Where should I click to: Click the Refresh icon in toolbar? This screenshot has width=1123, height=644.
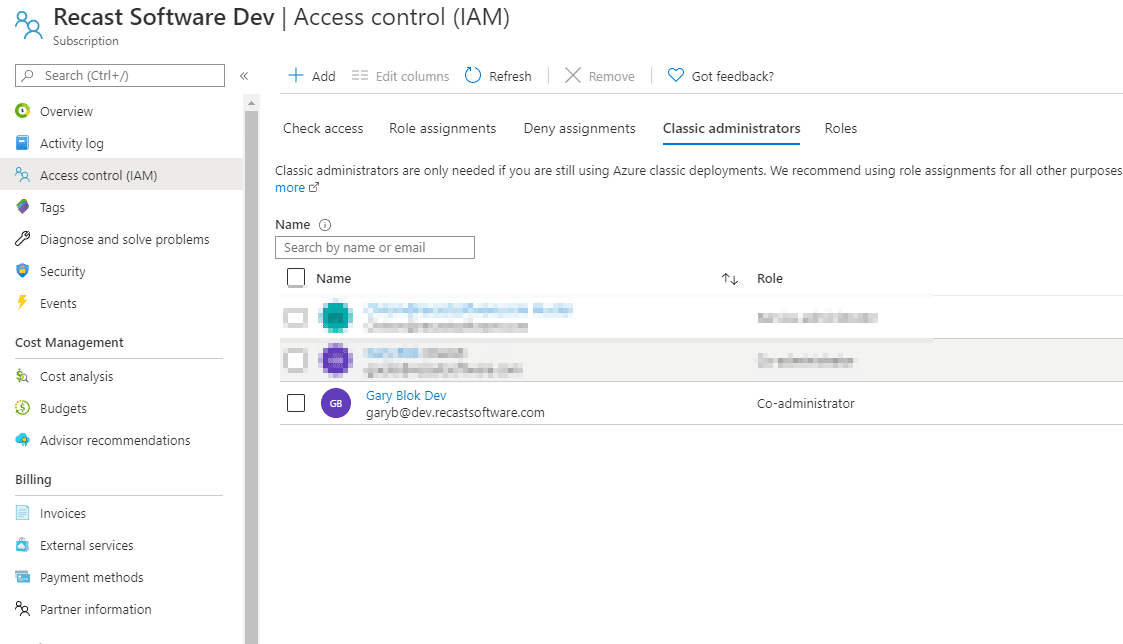tap(473, 76)
